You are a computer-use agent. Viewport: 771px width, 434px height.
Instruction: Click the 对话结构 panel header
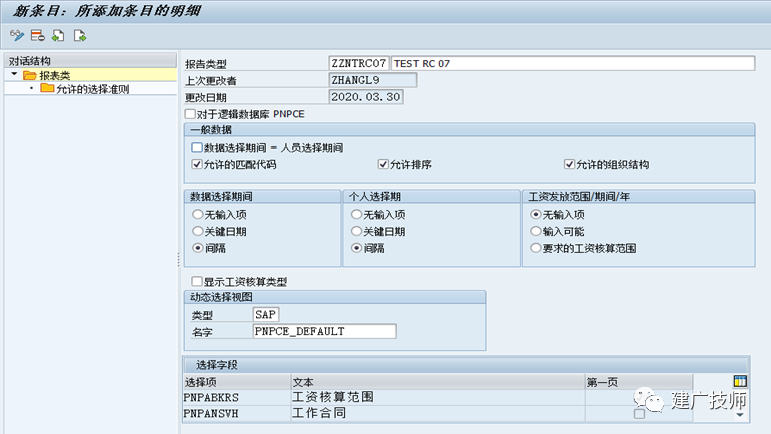click(90, 60)
